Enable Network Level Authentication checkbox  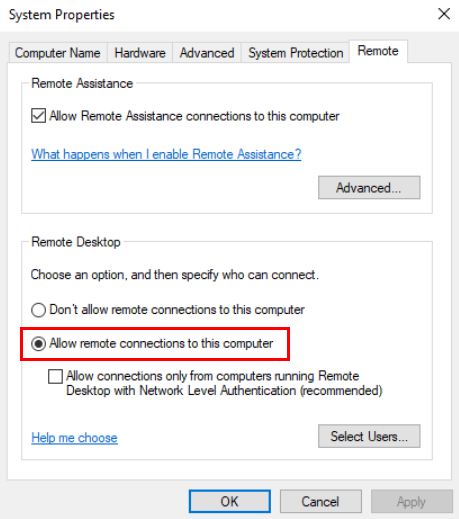55,376
